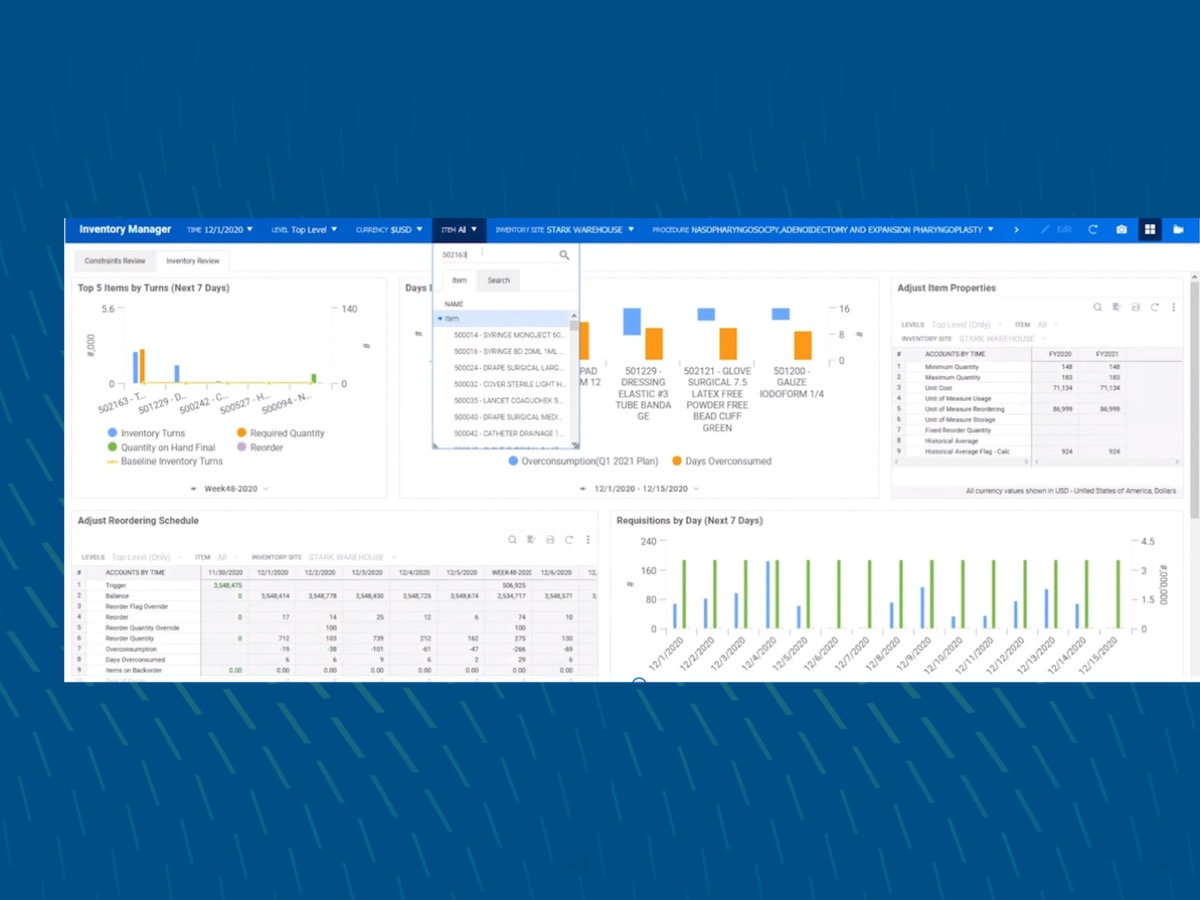Click the magnifier icon in Adjust Reordering Schedule

point(512,539)
